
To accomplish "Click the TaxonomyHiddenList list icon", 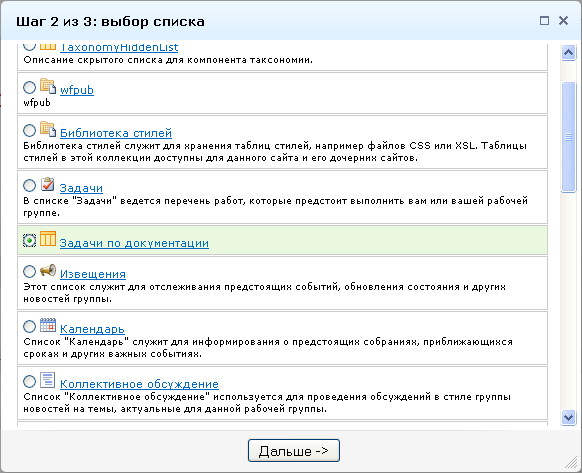I will click(x=48, y=47).
